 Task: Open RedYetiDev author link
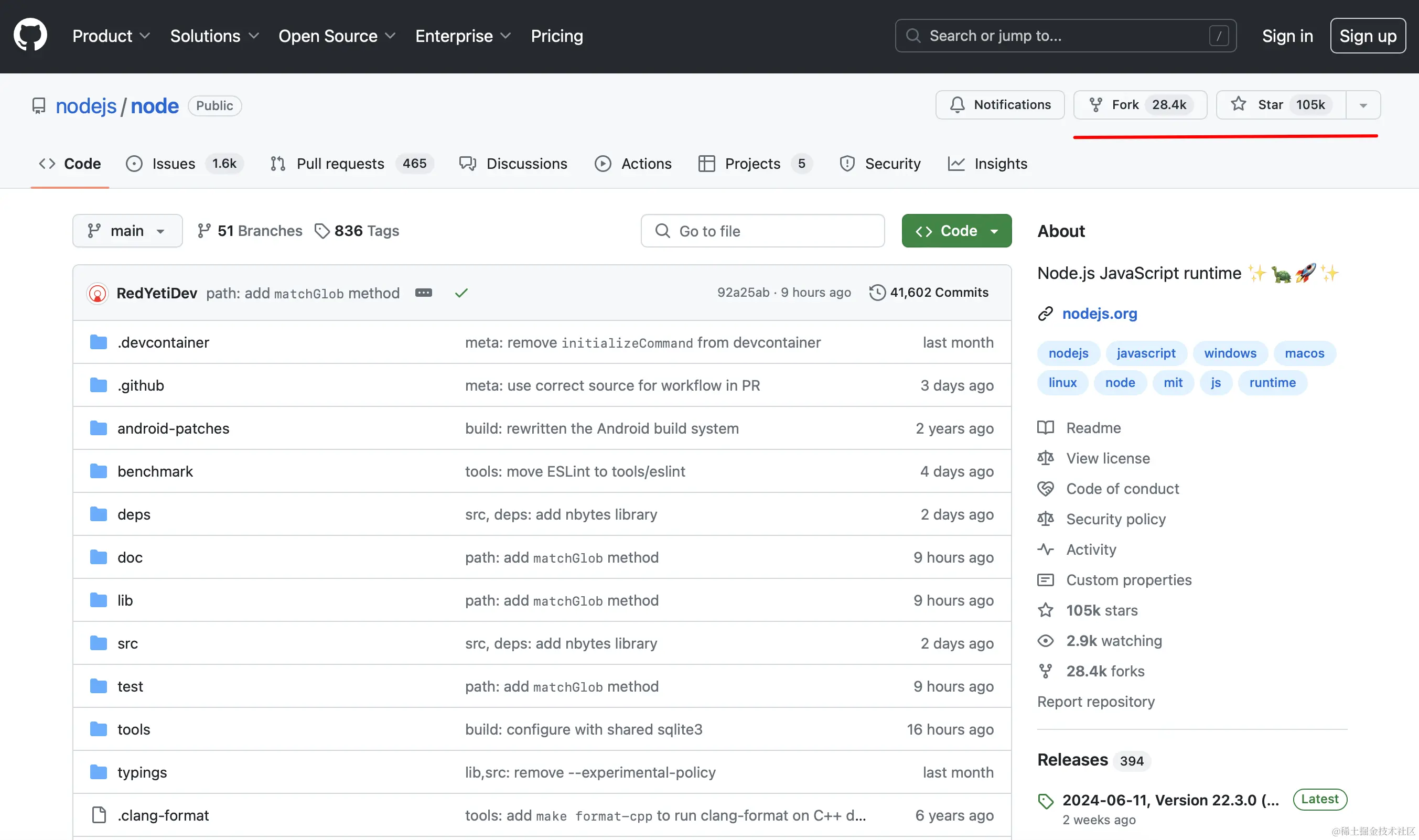click(x=157, y=293)
